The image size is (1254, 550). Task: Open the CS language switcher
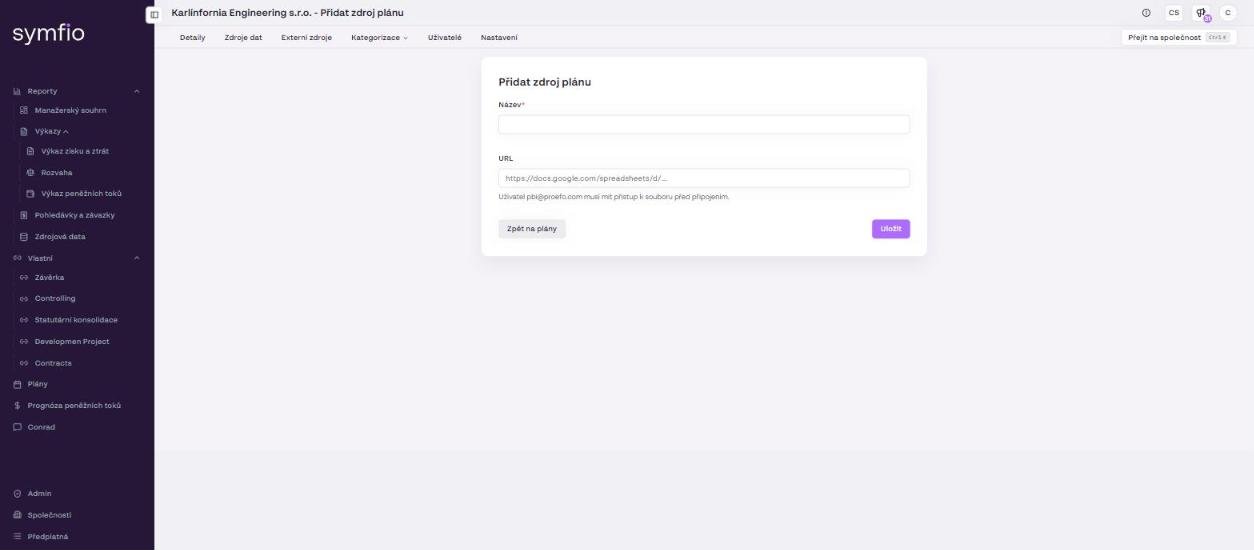1173,12
